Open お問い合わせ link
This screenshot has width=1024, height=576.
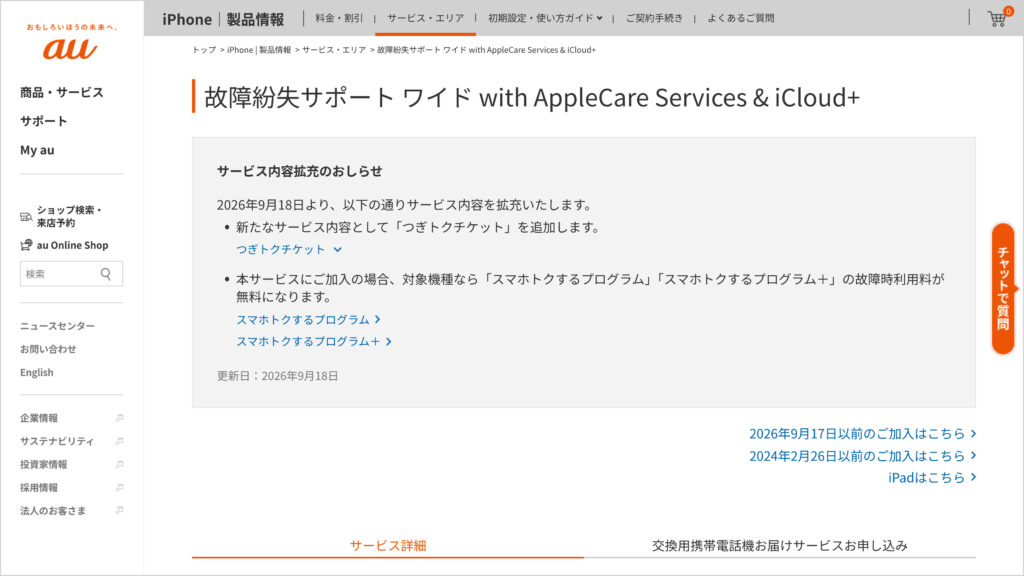pos(48,349)
